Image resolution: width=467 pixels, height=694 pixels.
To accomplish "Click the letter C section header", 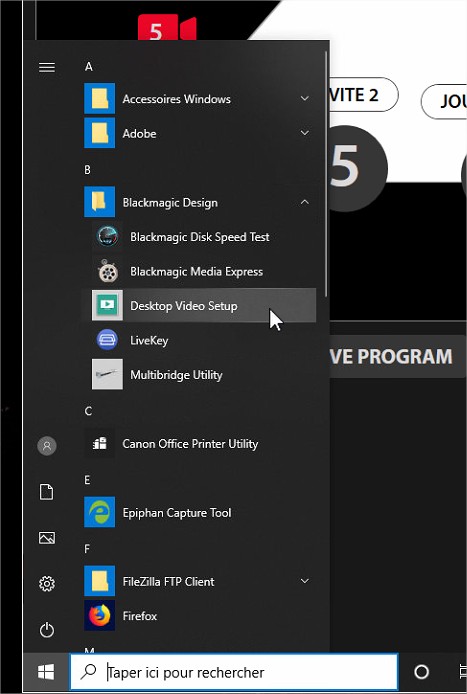I will click(88, 411).
